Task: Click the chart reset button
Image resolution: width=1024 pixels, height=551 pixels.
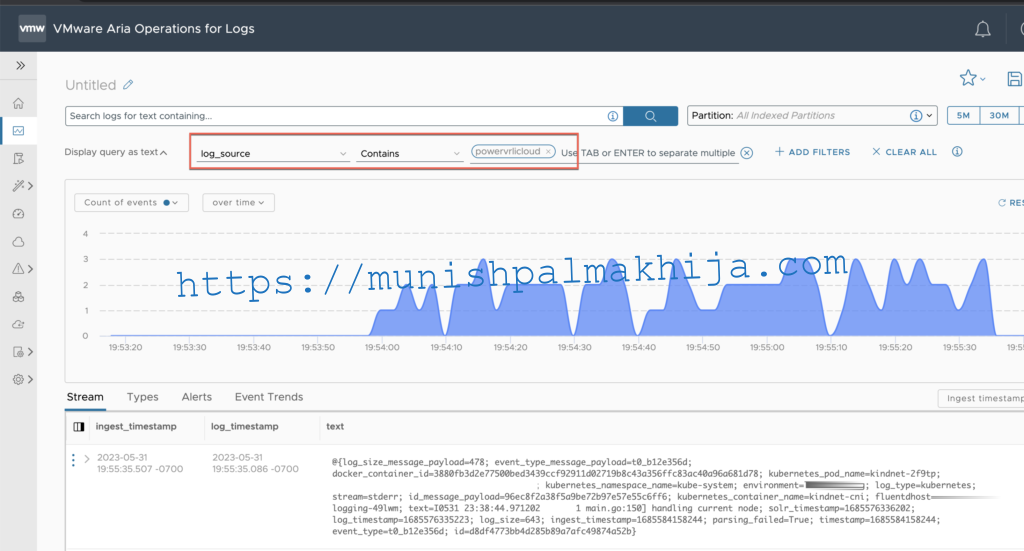Action: click(1010, 203)
